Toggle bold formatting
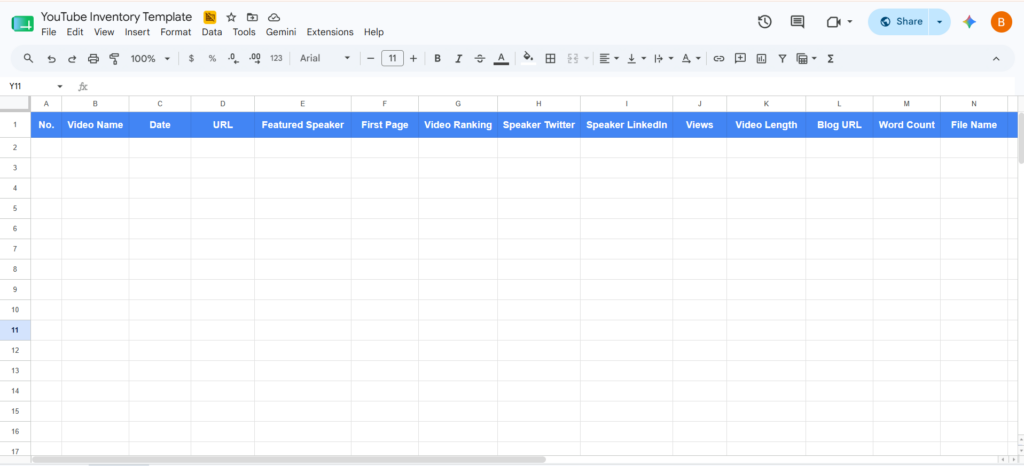 (x=438, y=59)
